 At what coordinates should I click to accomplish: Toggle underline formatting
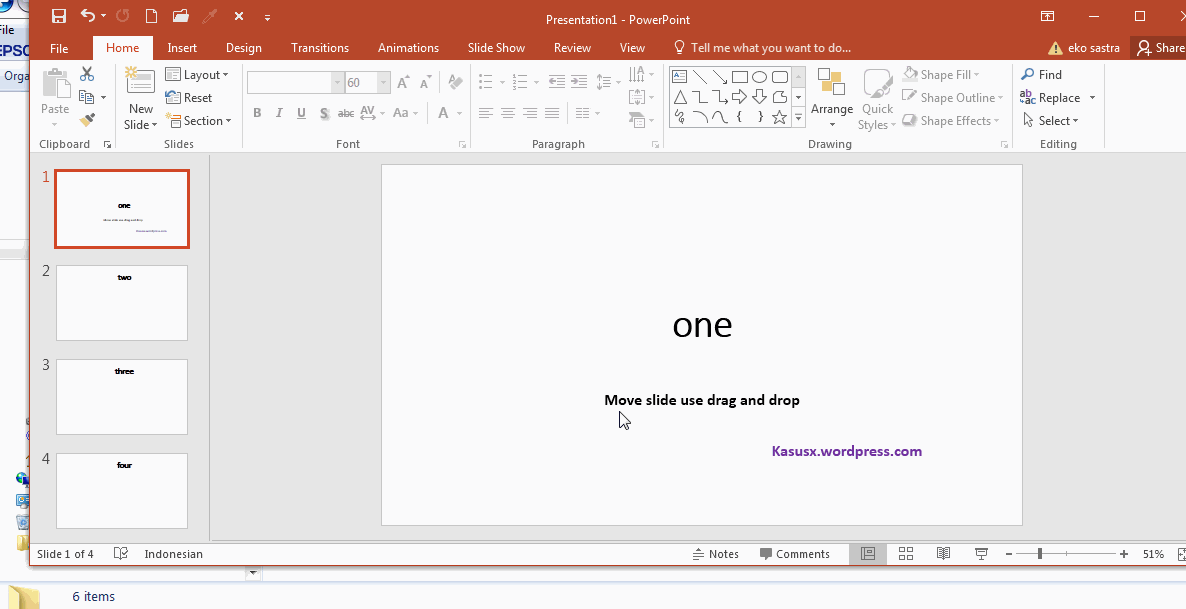point(301,113)
